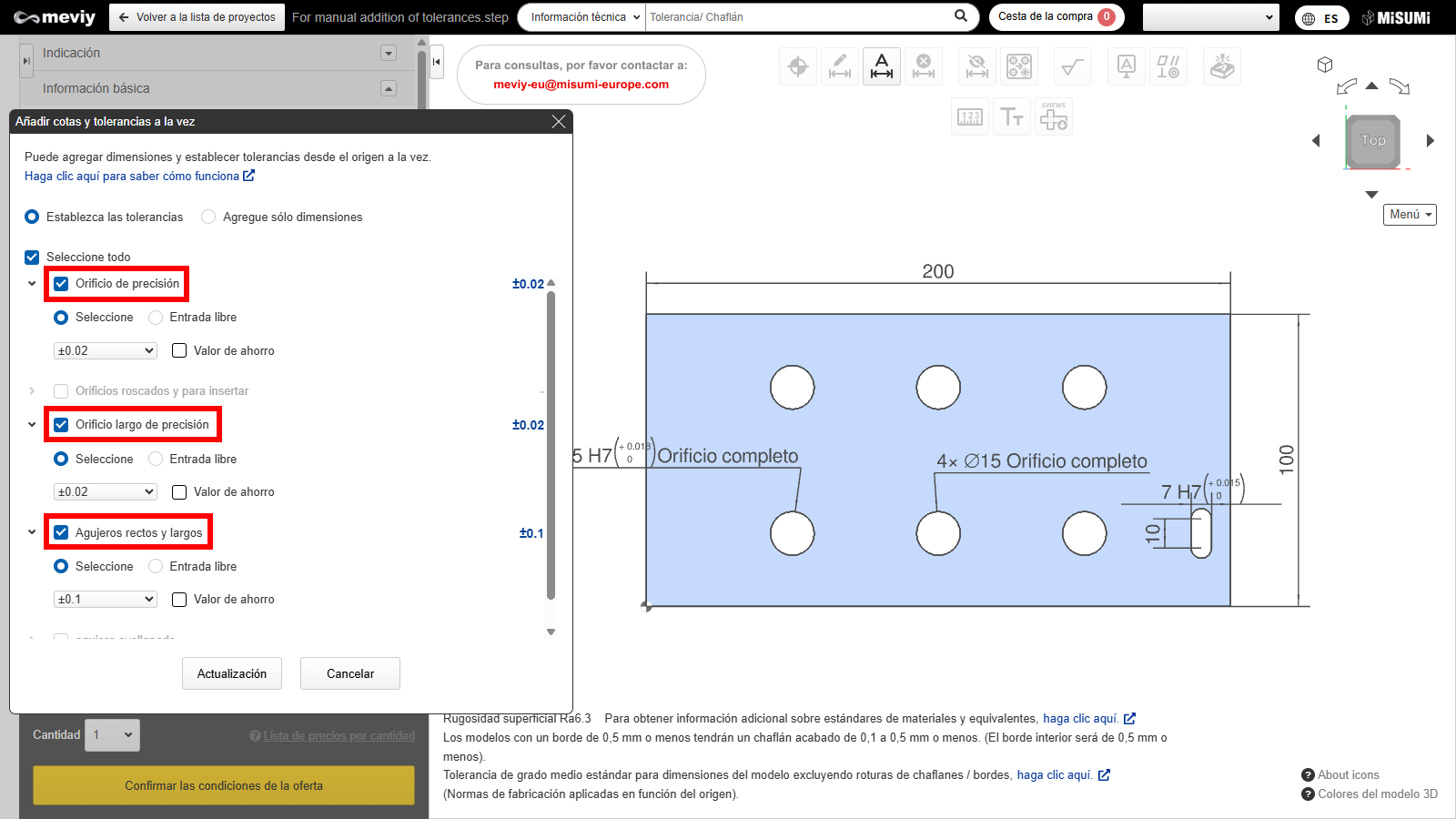The width and height of the screenshot is (1456, 819).
Task: Open the Haga clic aquí para saber cómo funciona link
Action: [x=138, y=177]
